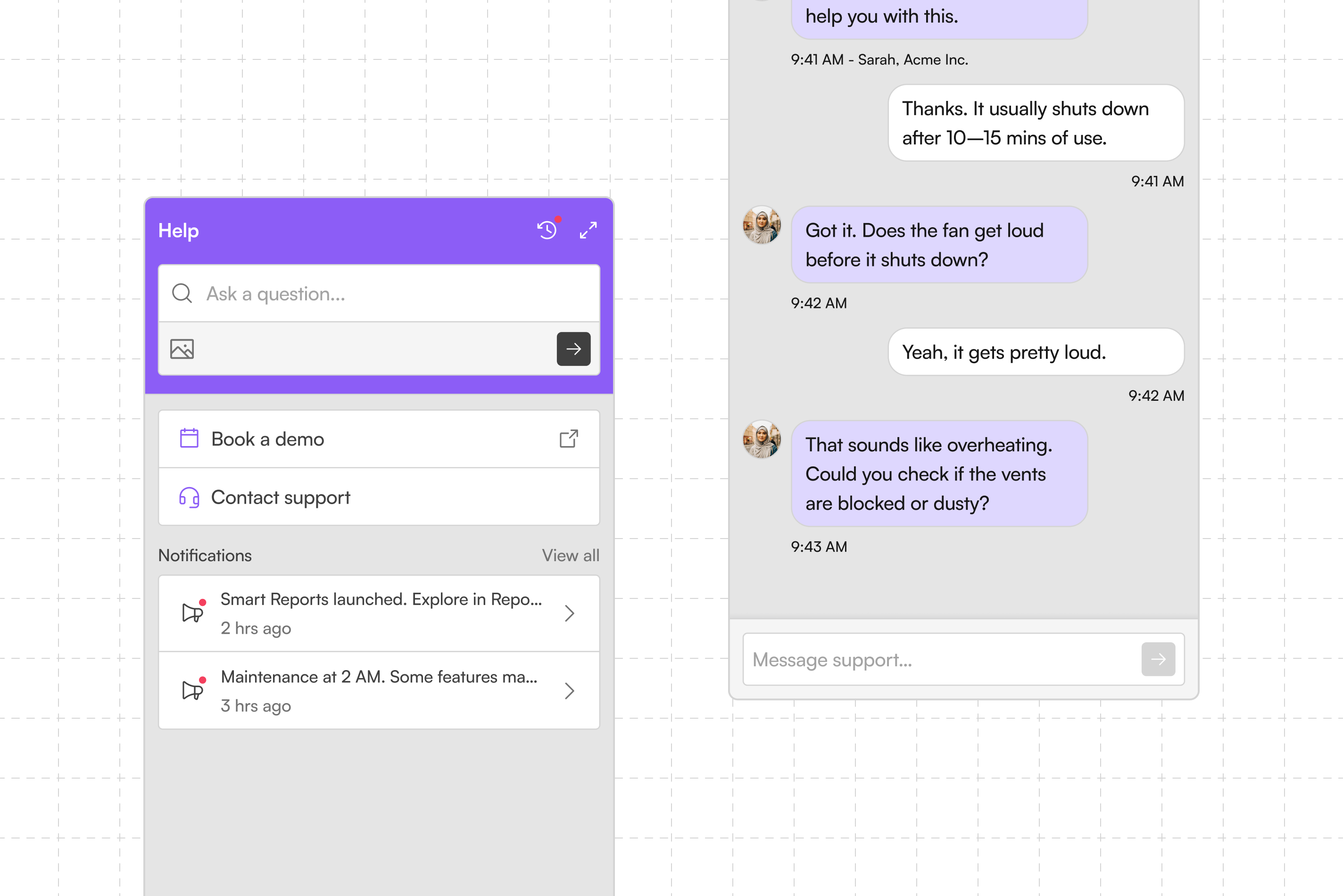Click the '2 hrs ago' timestamp
This screenshot has width=1343, height=896.
click(x=256, y=628)
